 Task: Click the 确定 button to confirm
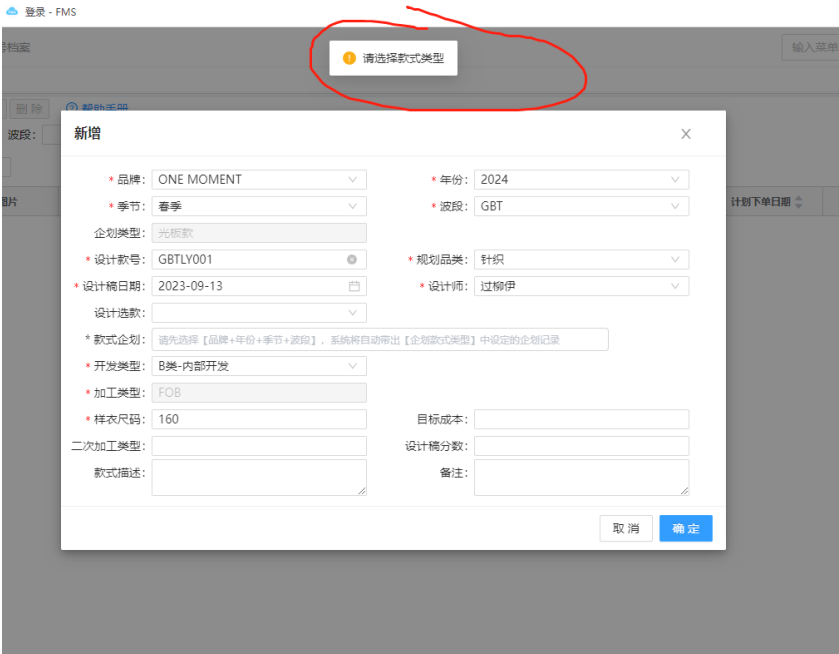[685, 529]
